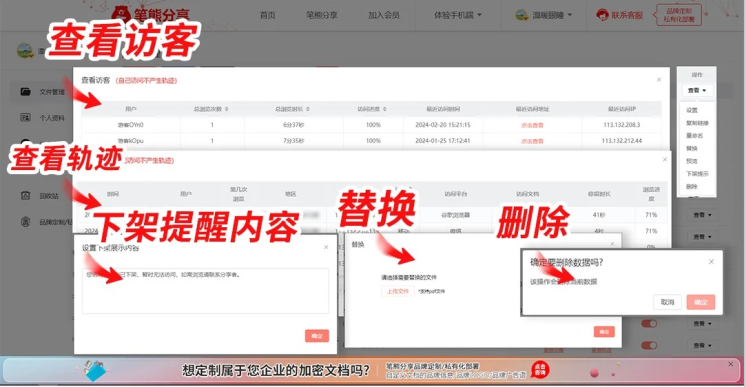Select timestamp 2024-01-25 17:12:41

442,141
